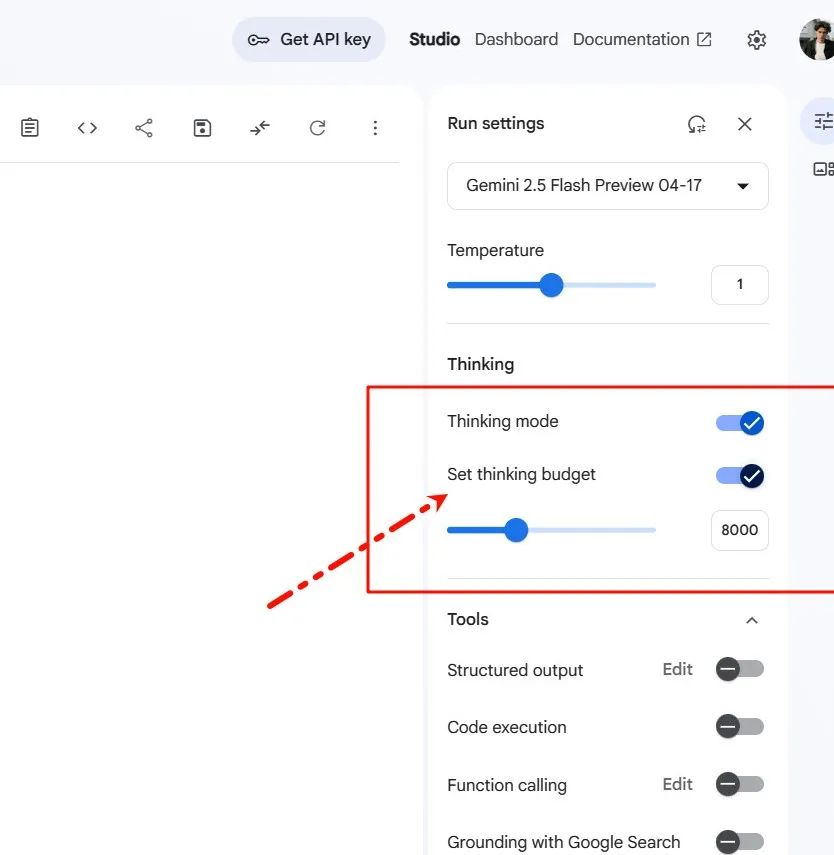The height and width of the screenshot is (855, 834).
Task: Open the three-dot more options menu
Action: pyautogui.click(x=375, y=128)
